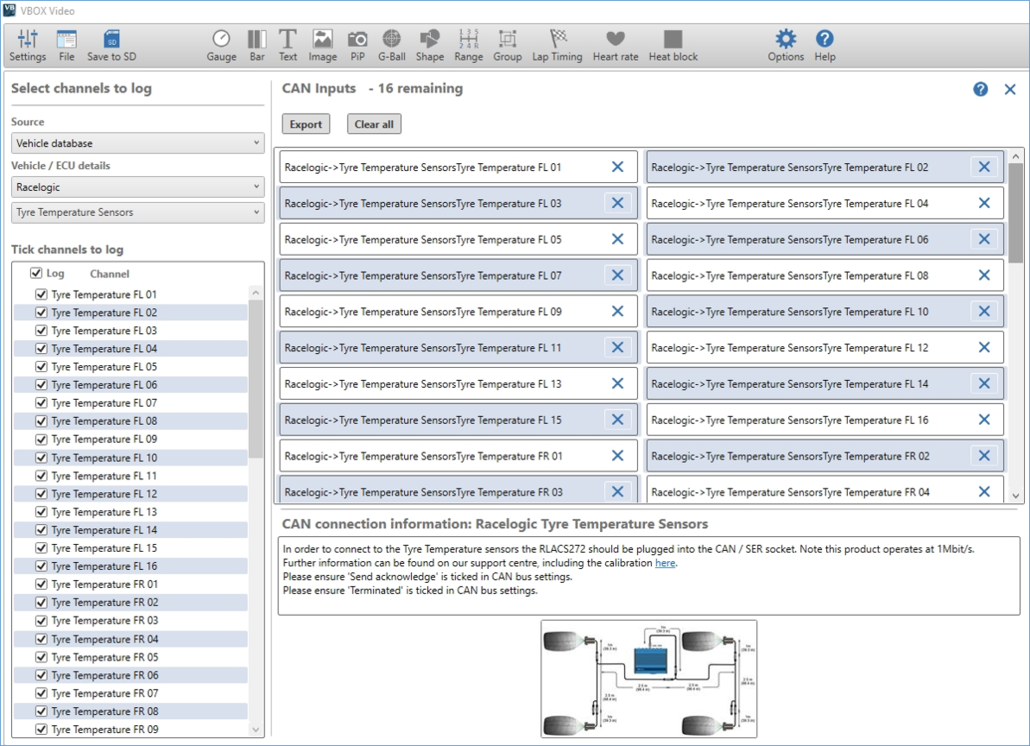Screen dimensions: 1030x746
Task: Untick Tyre Temperature FL 01 checkbox
Action: [41, 294]
